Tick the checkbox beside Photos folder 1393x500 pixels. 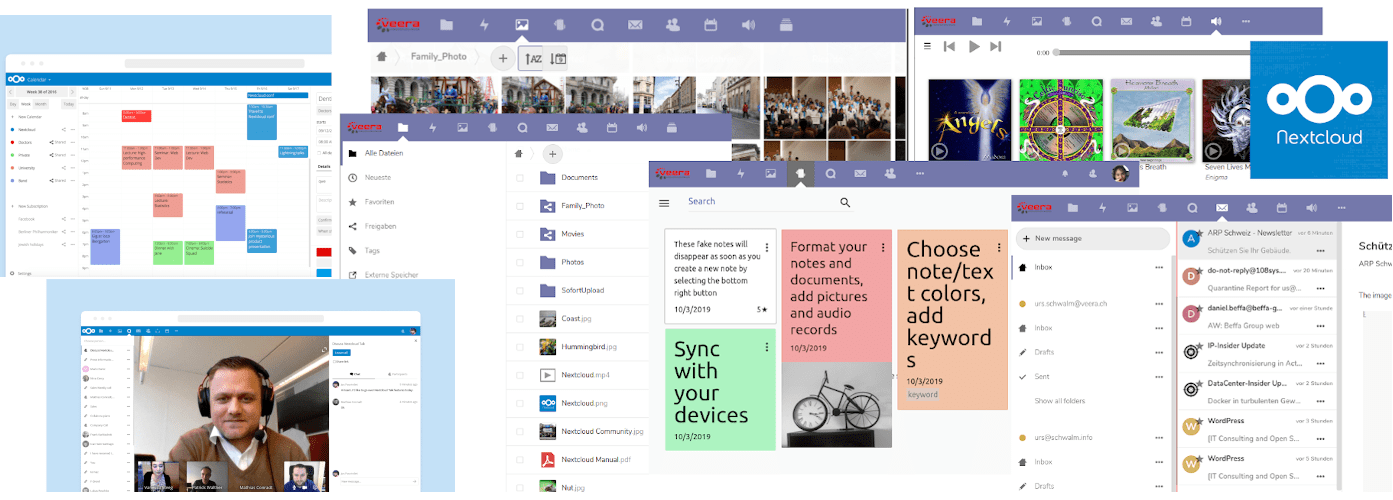519,262
